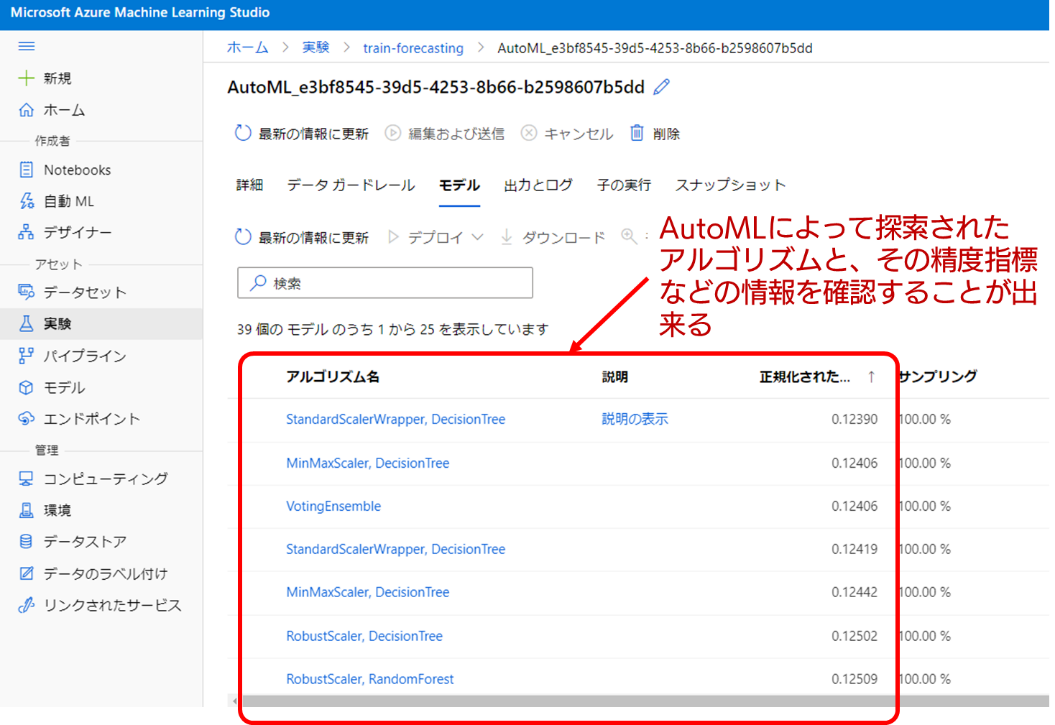Screen dimensions: 1055x725
Task: Click the モデル cube icon in the sidebar
Action: pyautogui.click(x=26, y=387)
